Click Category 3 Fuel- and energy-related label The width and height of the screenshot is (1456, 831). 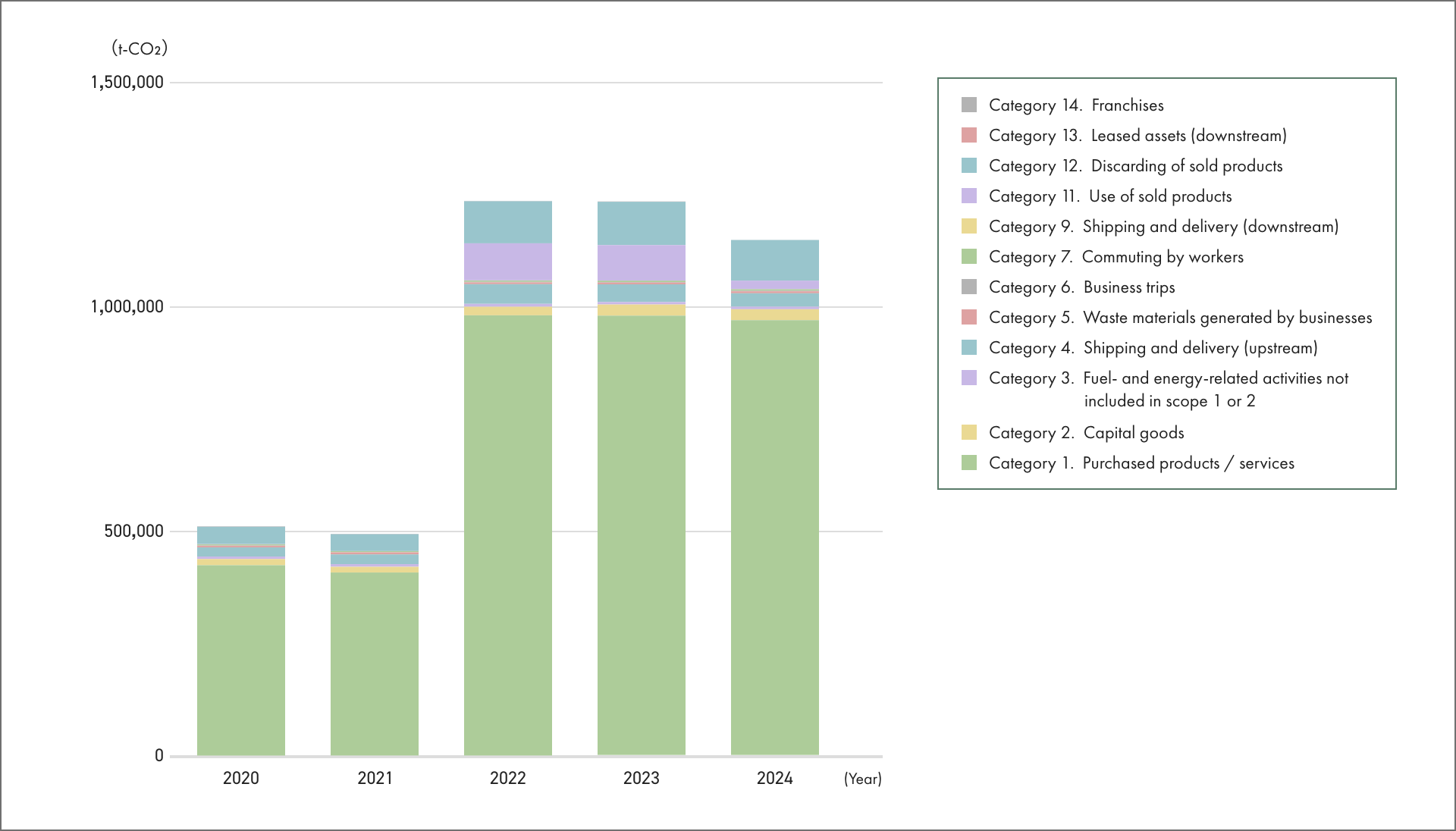pos(1168,378)
